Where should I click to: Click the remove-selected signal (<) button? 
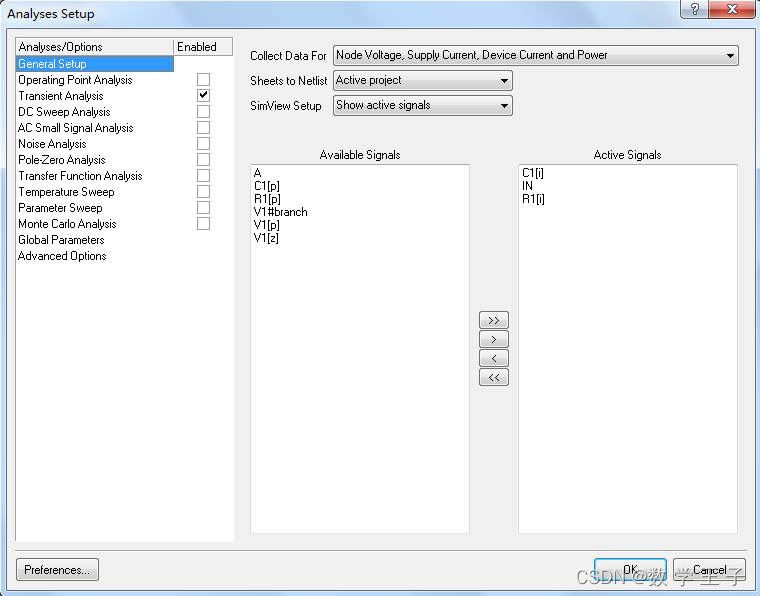(494, 358)
